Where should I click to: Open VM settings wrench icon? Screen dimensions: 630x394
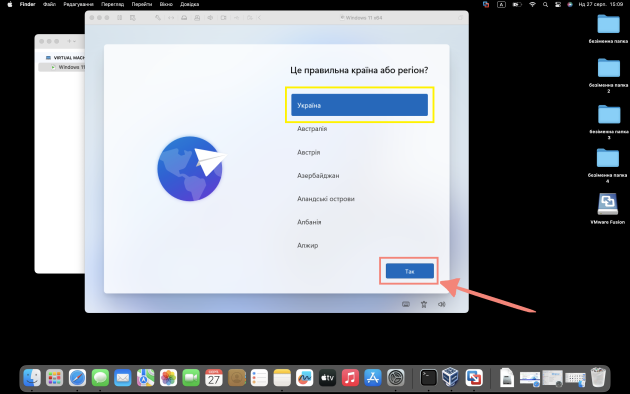click(158, 18)
